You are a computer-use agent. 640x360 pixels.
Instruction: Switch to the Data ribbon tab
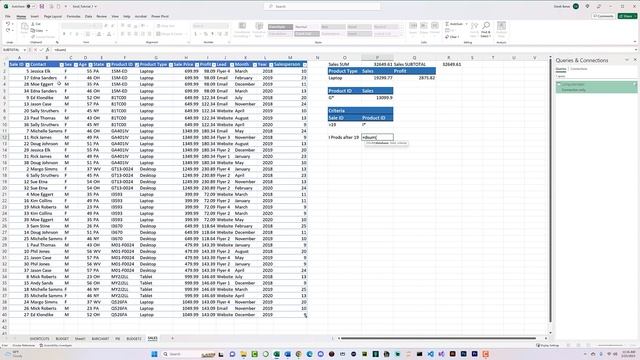[x=89, y=16]
